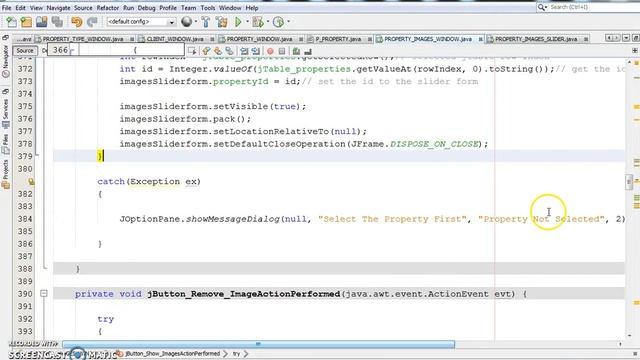
Task: Run the project with green play icon
Action: tap(238, 22)
